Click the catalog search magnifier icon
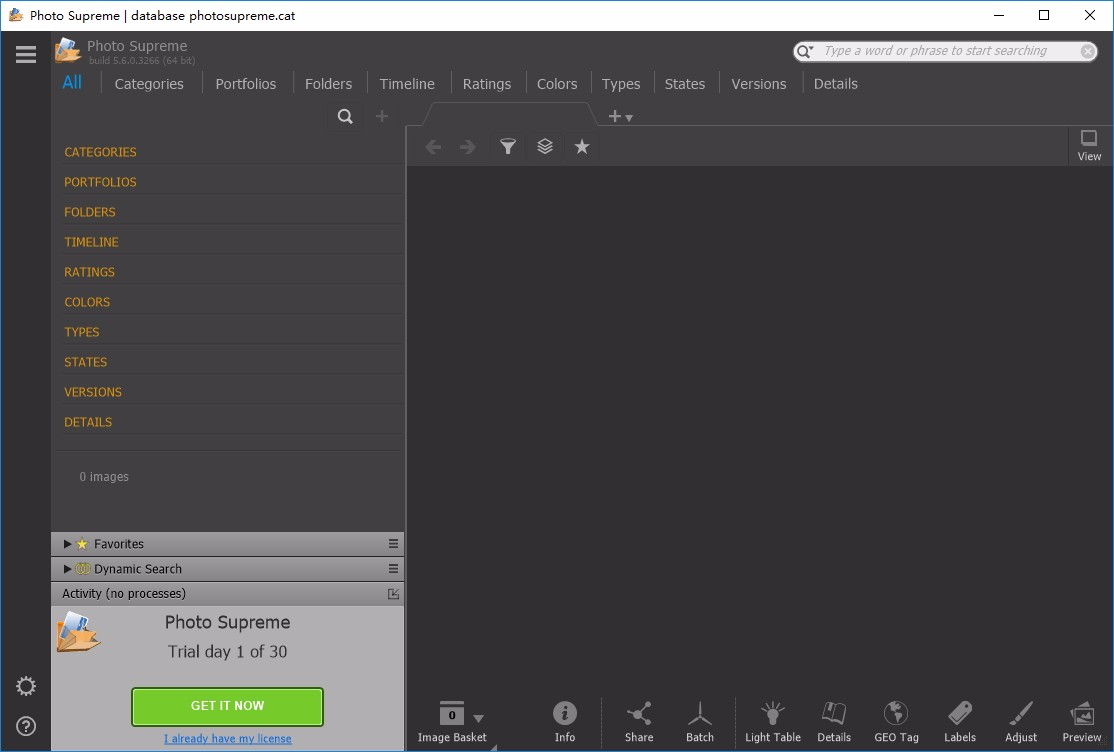This screenshot has height=752, width=1114. coord(345,116)
